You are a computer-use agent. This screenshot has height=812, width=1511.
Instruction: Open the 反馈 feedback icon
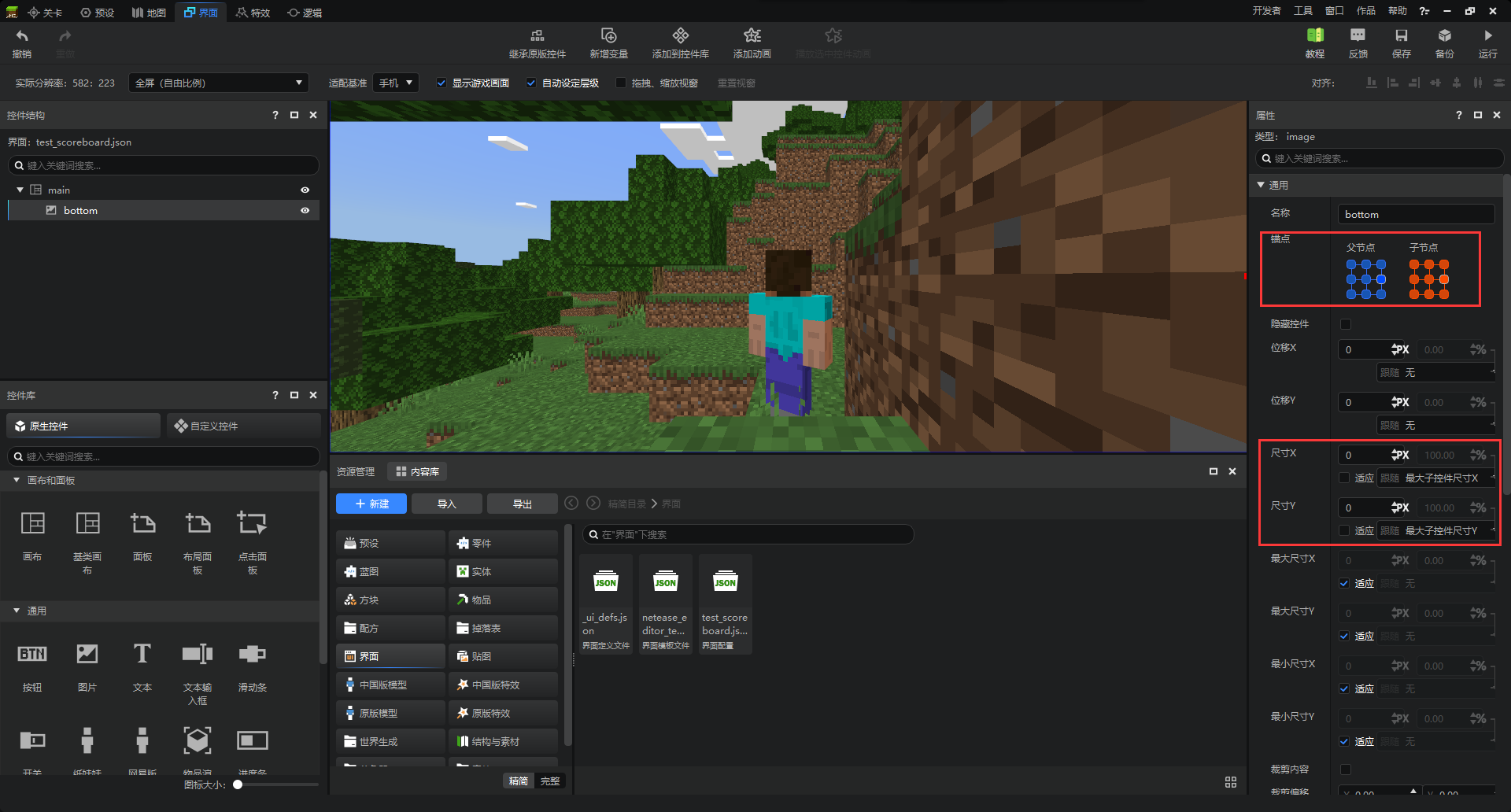pyautogui.click(x=1358, y=35)
